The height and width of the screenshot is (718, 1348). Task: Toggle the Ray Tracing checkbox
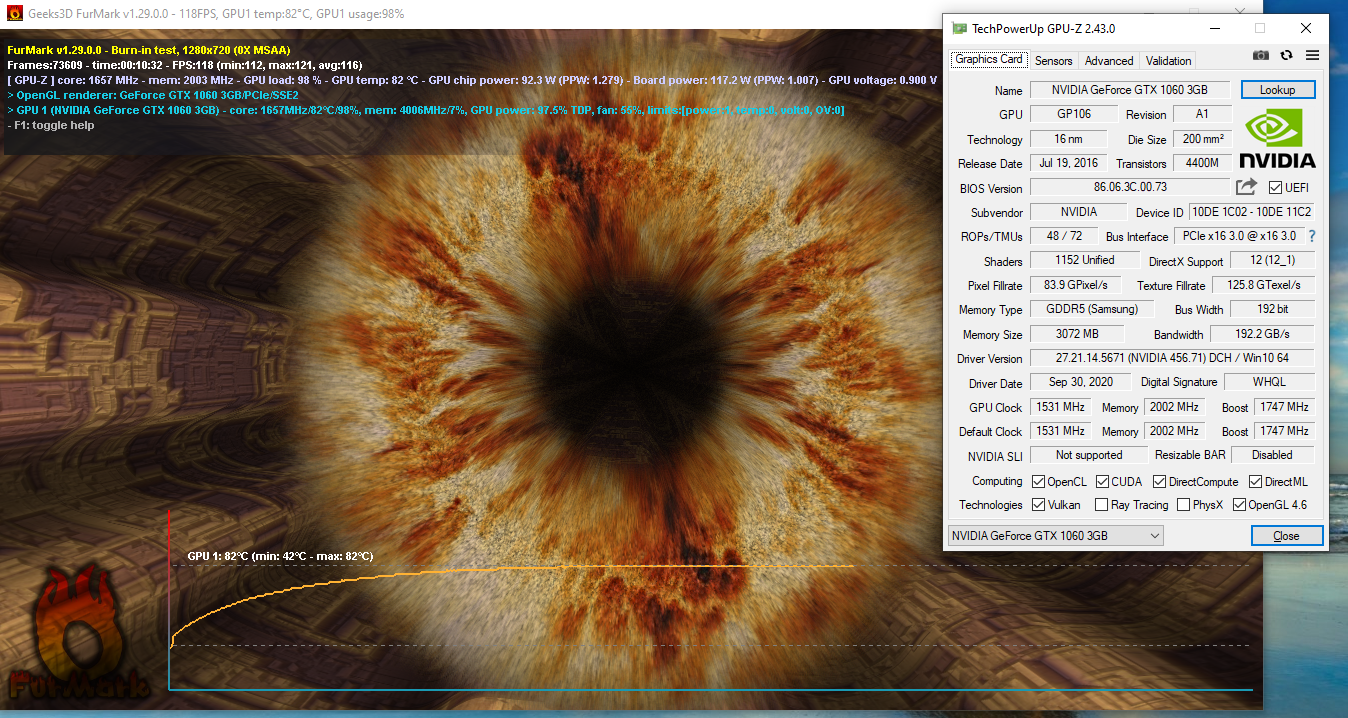pos(1102,505)
